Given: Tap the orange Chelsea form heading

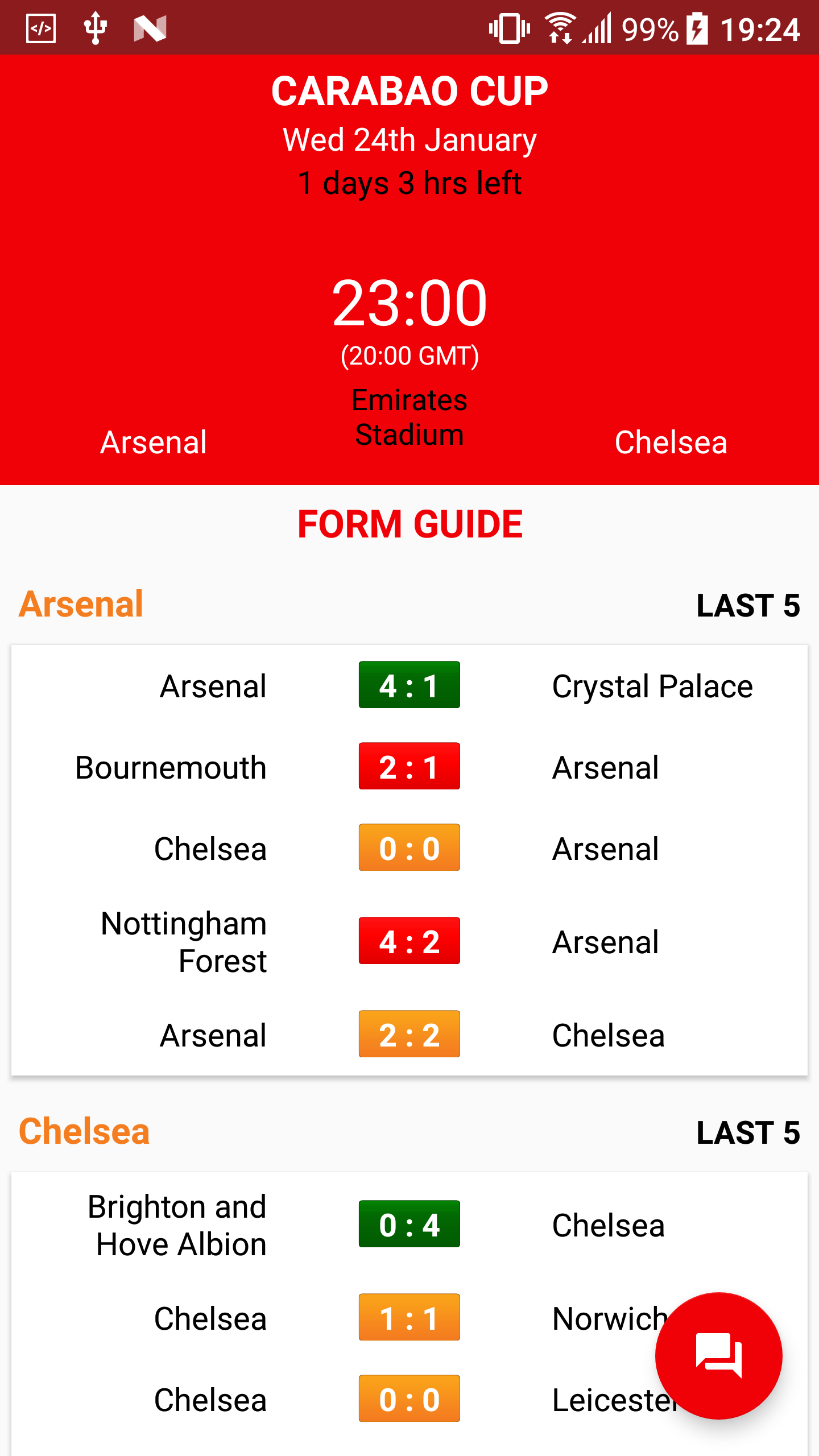Looking at the screenshot, I should point(84,1131).
